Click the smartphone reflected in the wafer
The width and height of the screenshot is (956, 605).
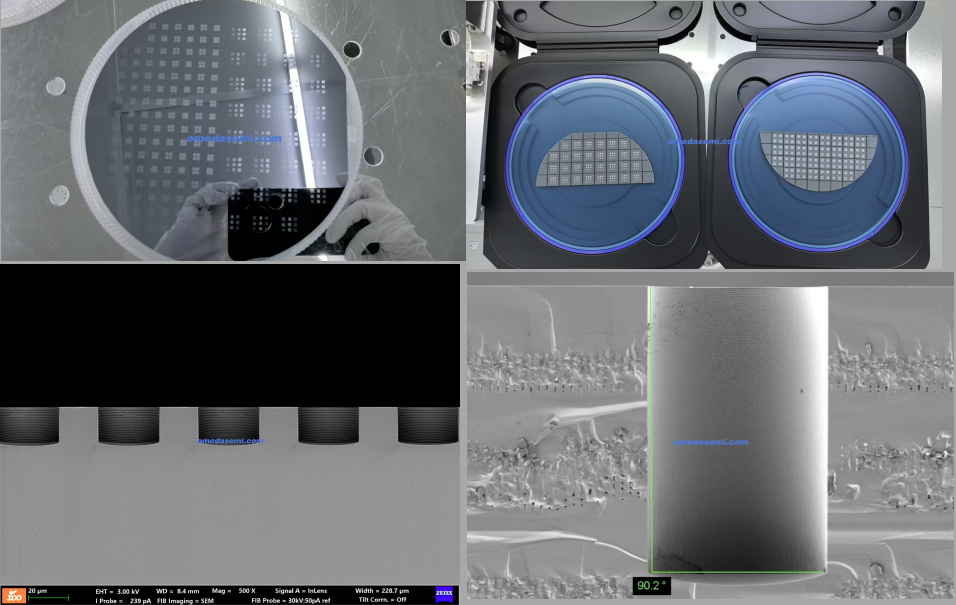(280, 222)
